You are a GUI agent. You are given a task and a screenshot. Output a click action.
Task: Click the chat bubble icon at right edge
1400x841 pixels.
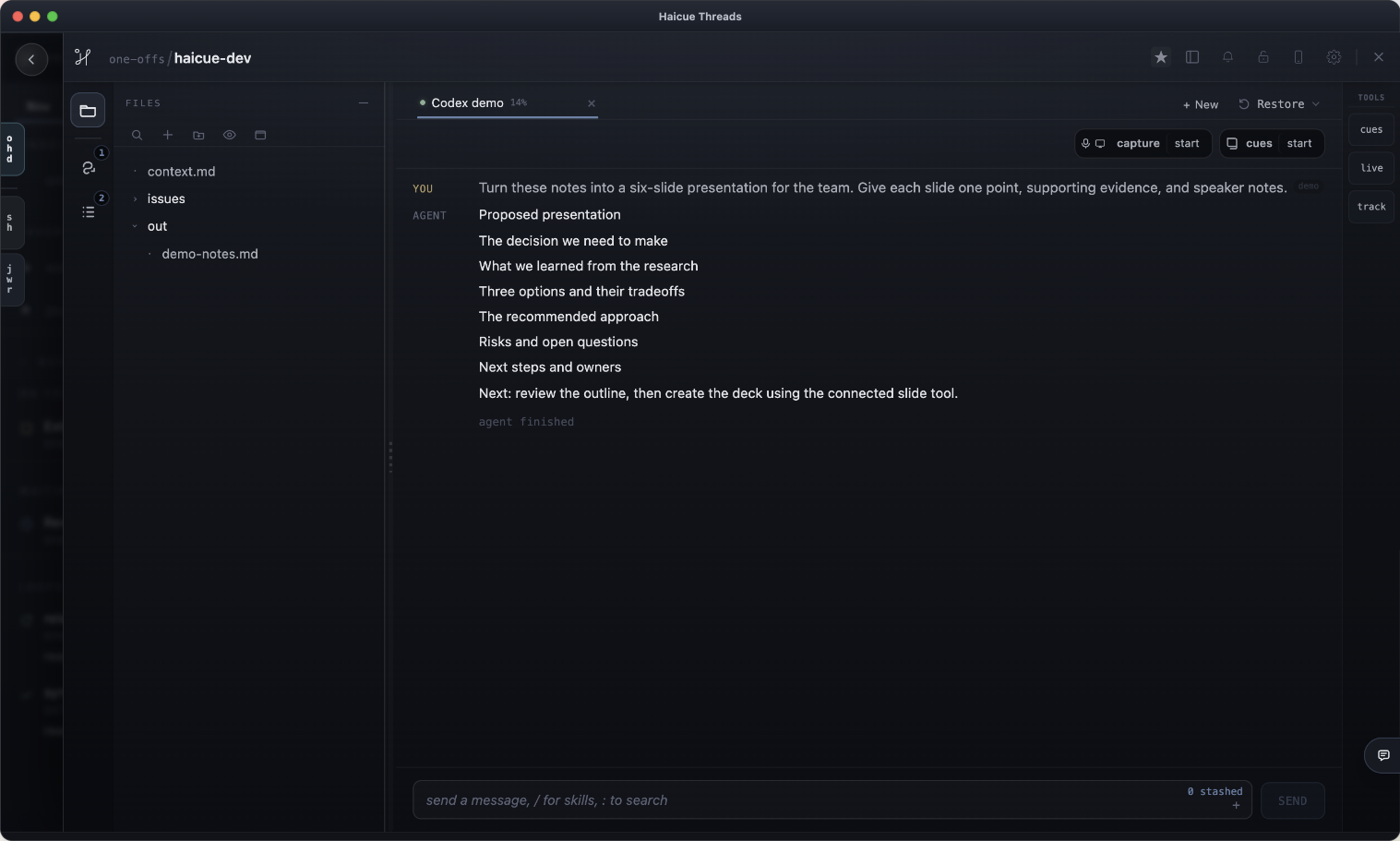coord(1383,755)
